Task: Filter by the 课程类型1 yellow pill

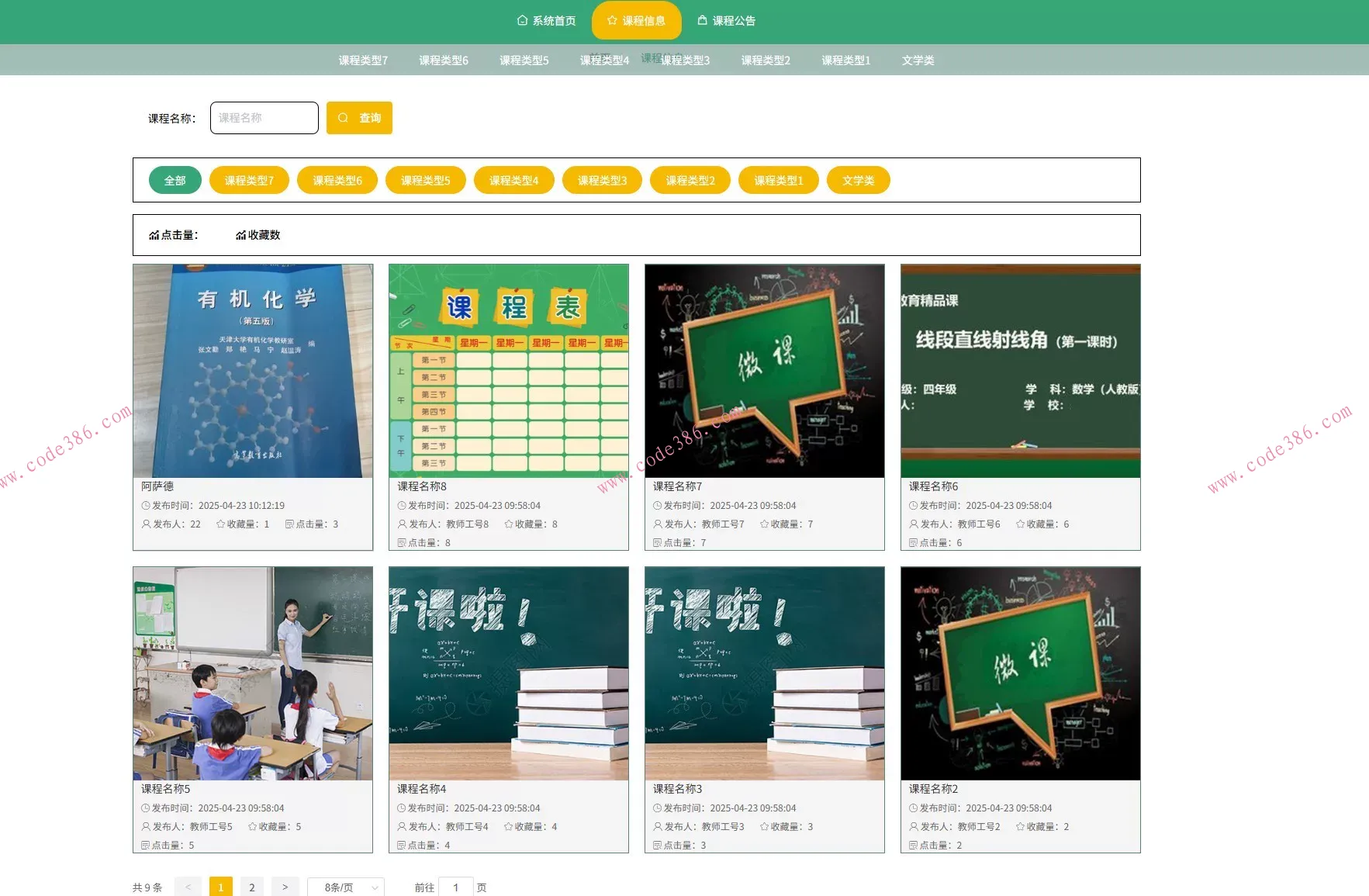Action: [779, 180]
